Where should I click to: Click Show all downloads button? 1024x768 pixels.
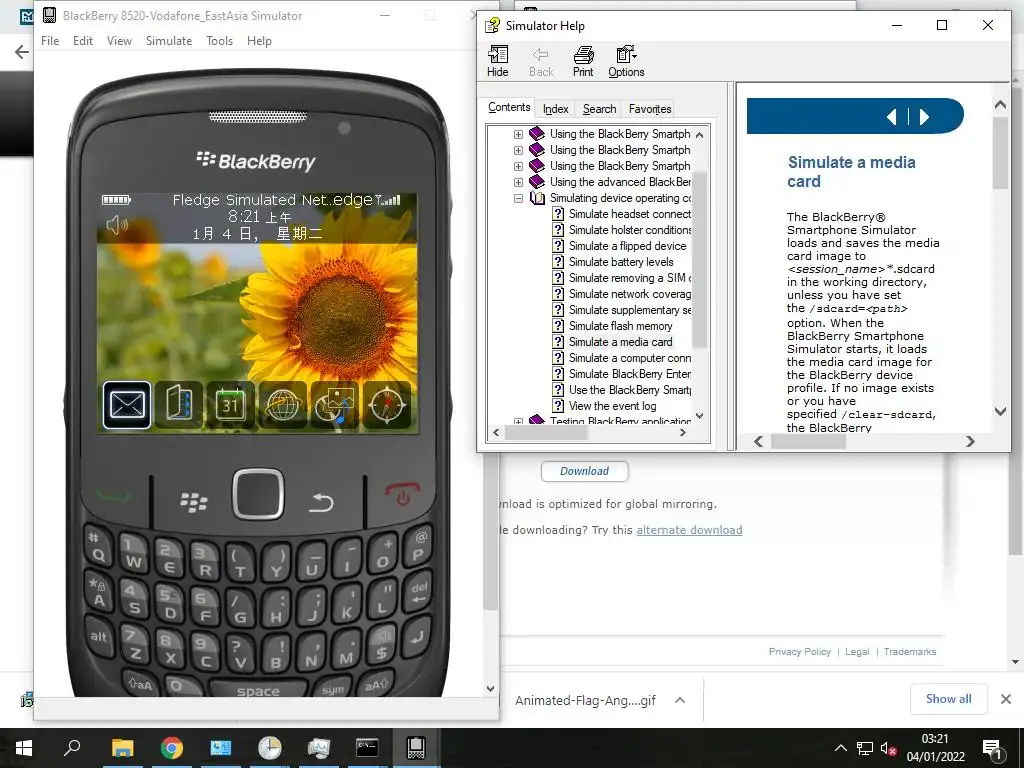tap(948, 699)
